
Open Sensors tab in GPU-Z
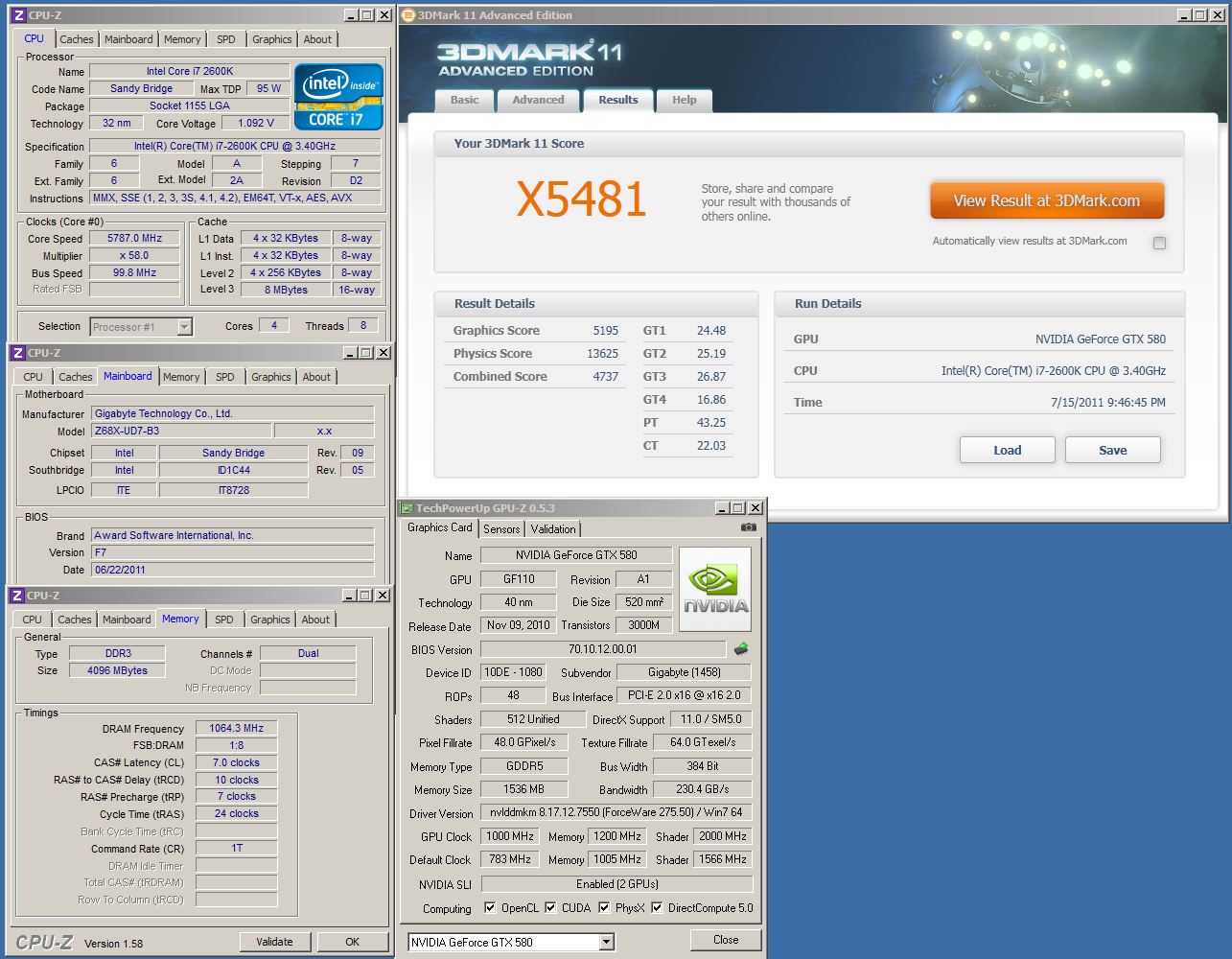pos(501,528)
